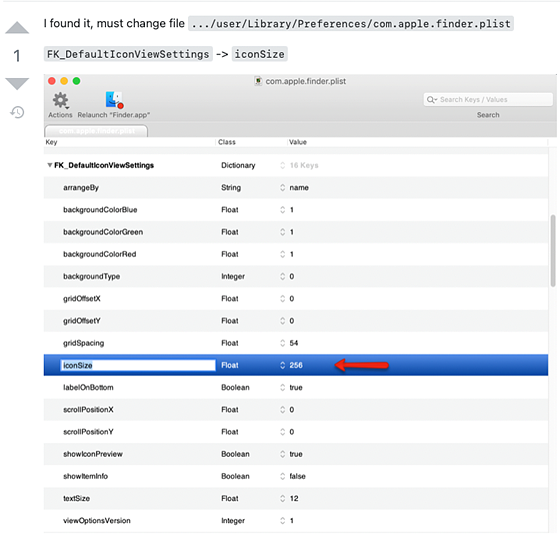Open the class stepper for backgroundColorBlue
This screenshot has width=560, height=537.
click(x=282, y=210)
